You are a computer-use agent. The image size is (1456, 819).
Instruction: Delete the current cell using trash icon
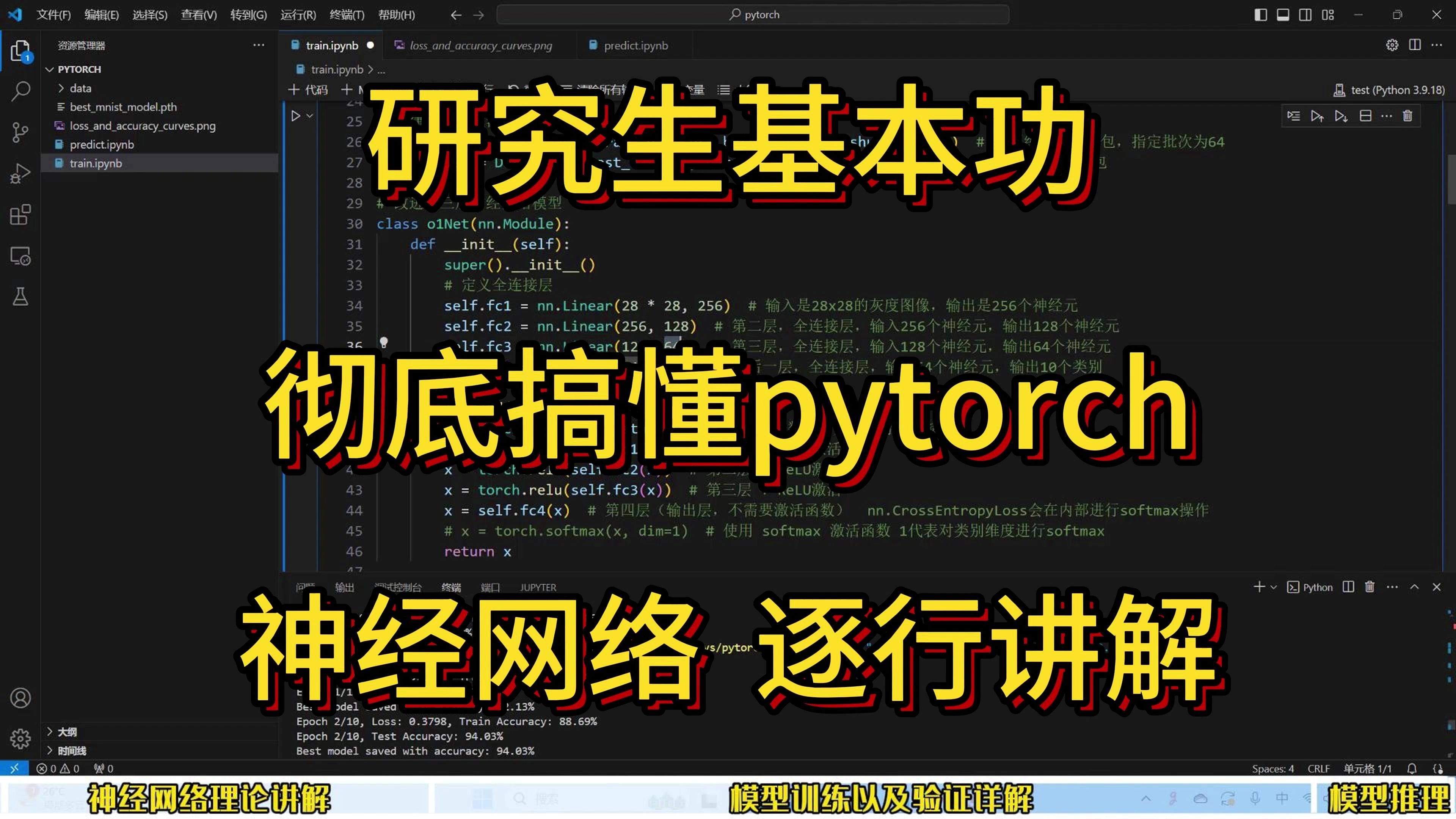1407,116
